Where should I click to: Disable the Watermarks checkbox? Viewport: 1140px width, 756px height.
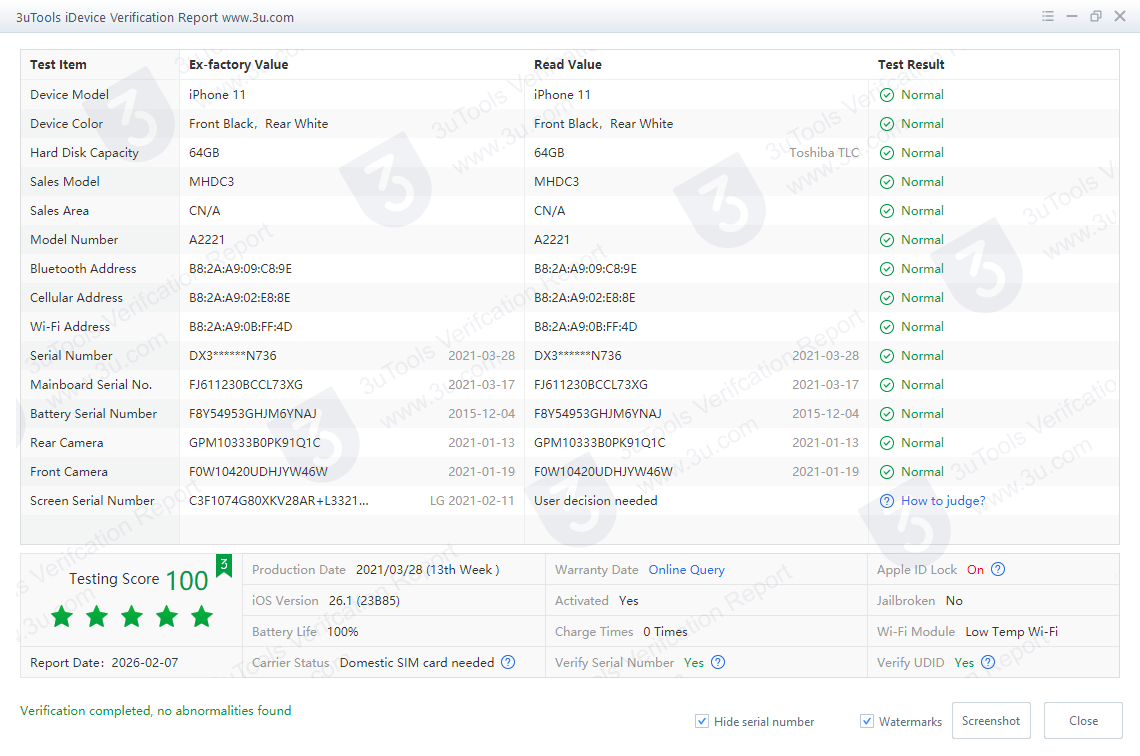coord(867,721)
